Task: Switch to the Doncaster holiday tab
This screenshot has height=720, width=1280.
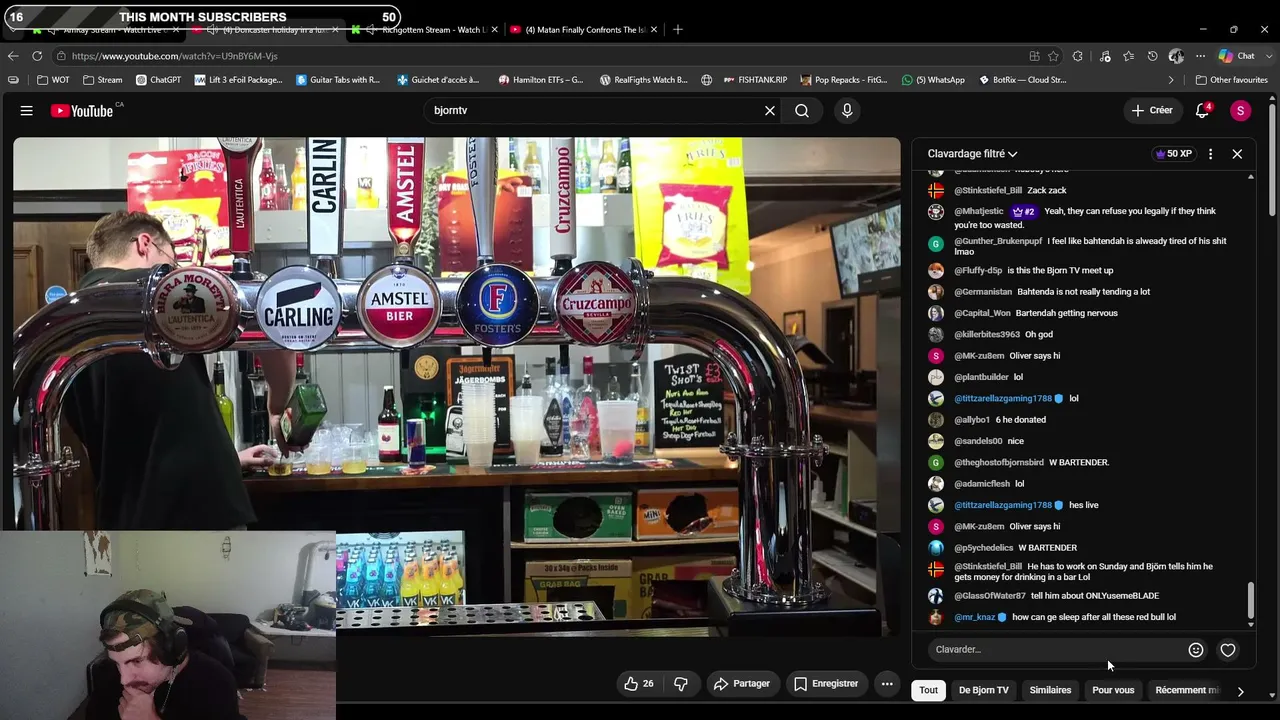Action: 267,30
